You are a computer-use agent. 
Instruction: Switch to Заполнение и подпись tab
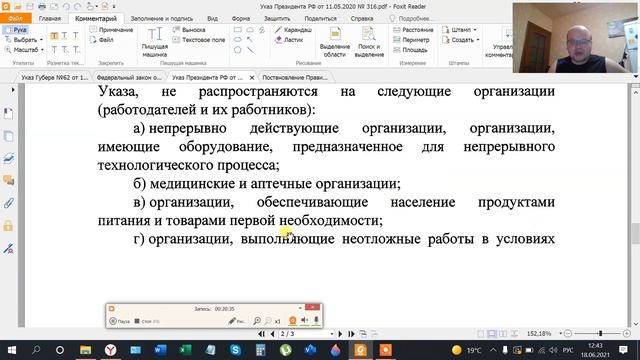162,18
